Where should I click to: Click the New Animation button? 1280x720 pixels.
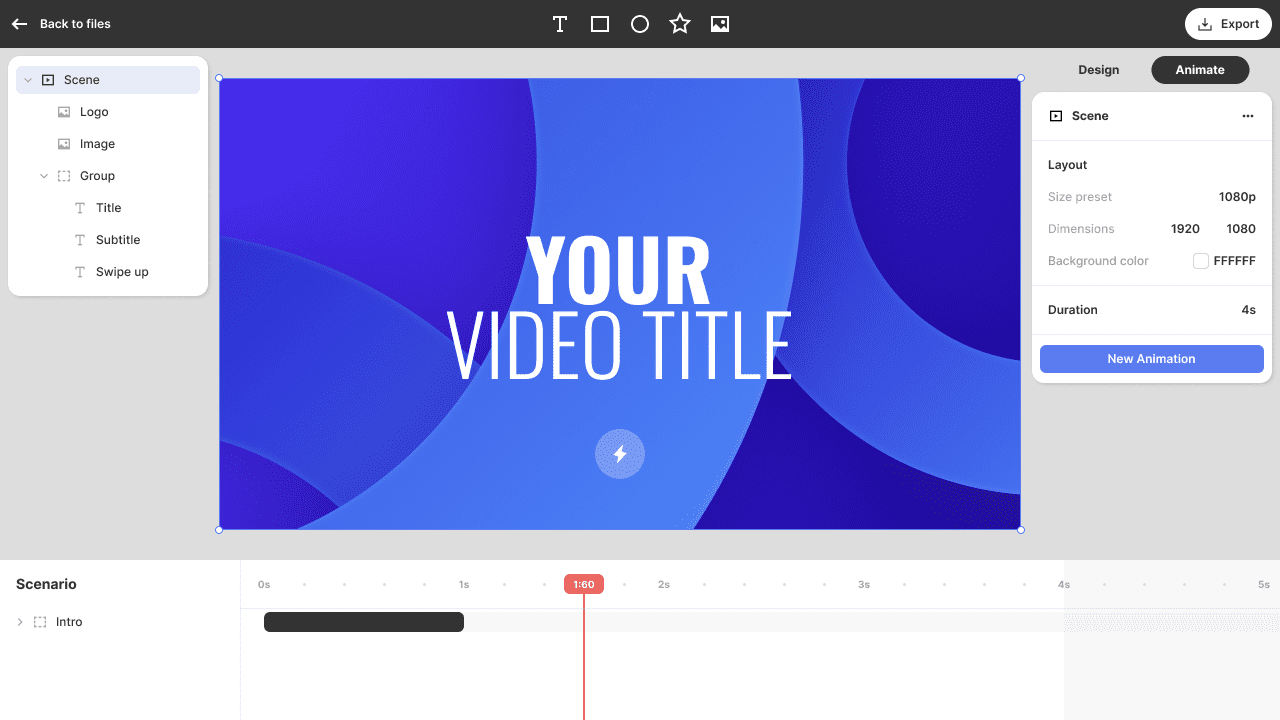1151,359
